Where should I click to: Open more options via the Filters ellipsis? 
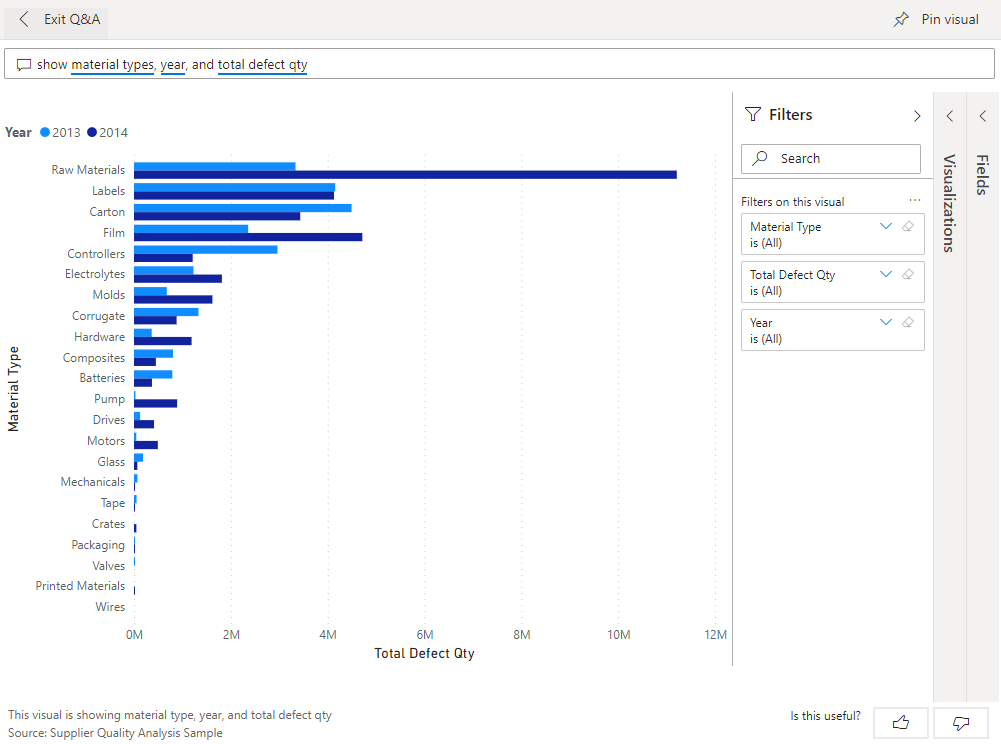point(914,201)
